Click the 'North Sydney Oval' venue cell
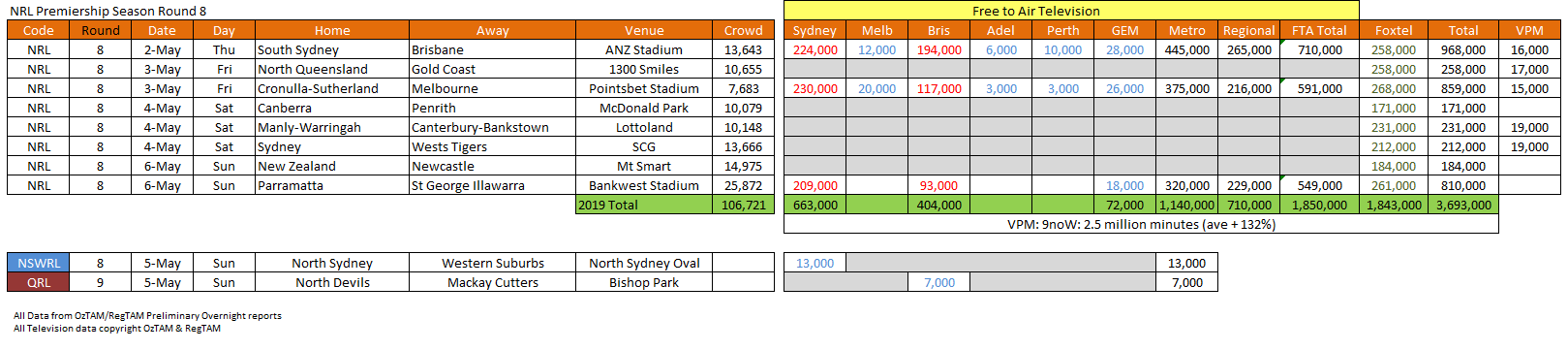This screenshot has width=1568, height=350. (x=644, y=263)
